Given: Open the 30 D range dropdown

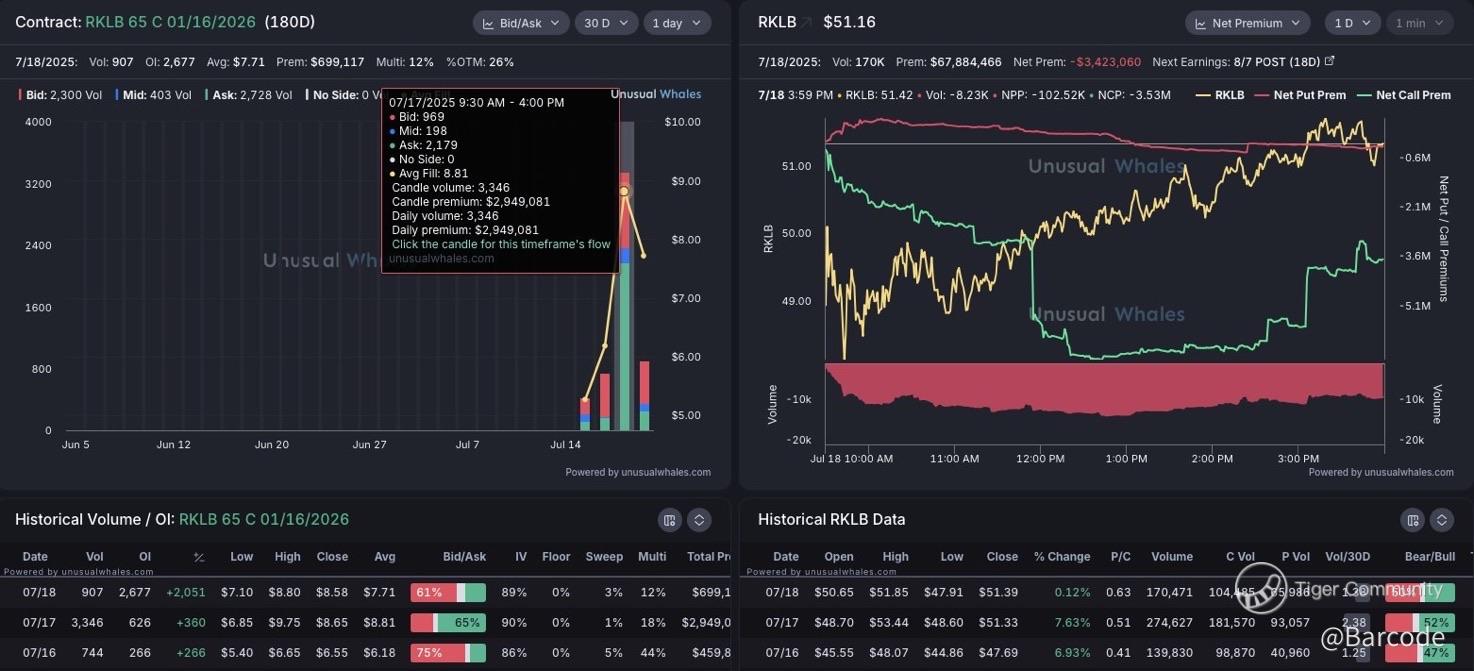Looking at the screenshot, I should click(606, 23).
